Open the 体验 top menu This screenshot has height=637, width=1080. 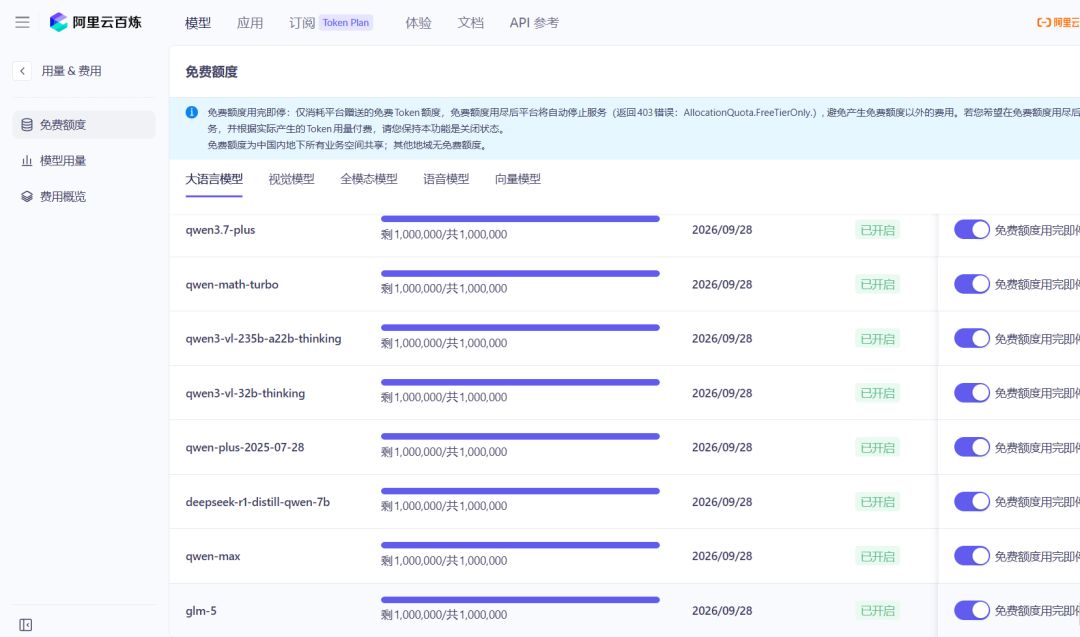tap(418, 23)
